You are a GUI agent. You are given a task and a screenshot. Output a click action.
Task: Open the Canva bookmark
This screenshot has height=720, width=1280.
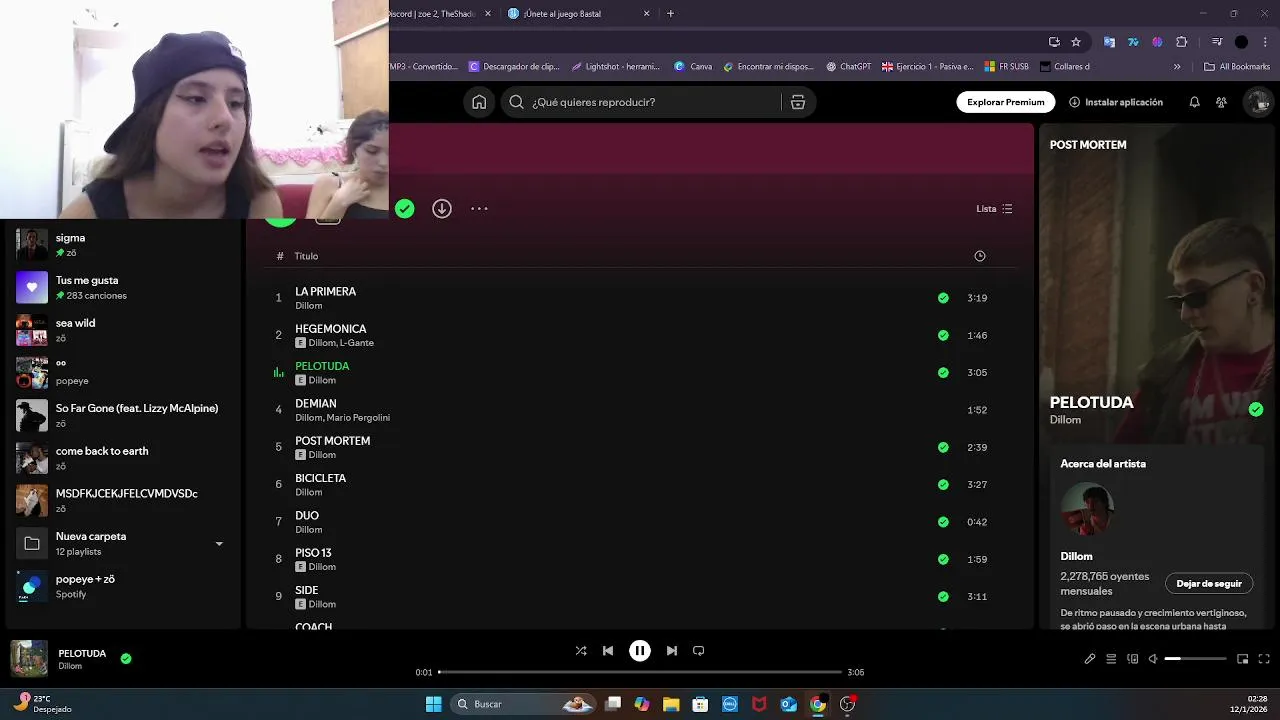(693, 67)
